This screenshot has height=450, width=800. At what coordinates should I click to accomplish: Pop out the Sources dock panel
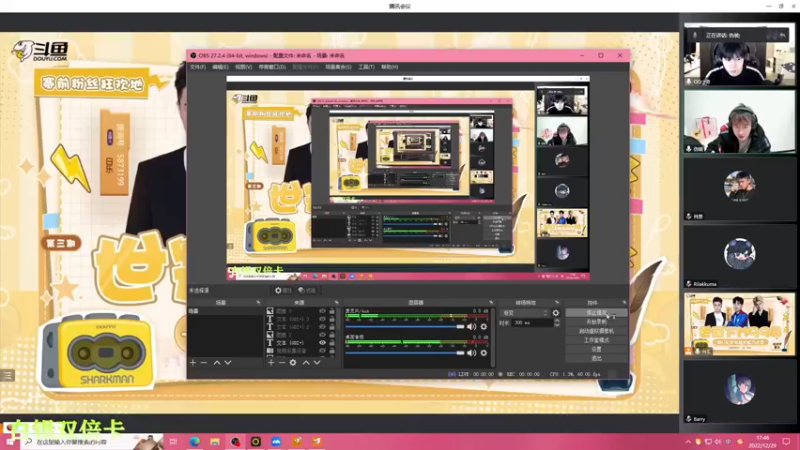pyautogui.click(x=336, y=303)
